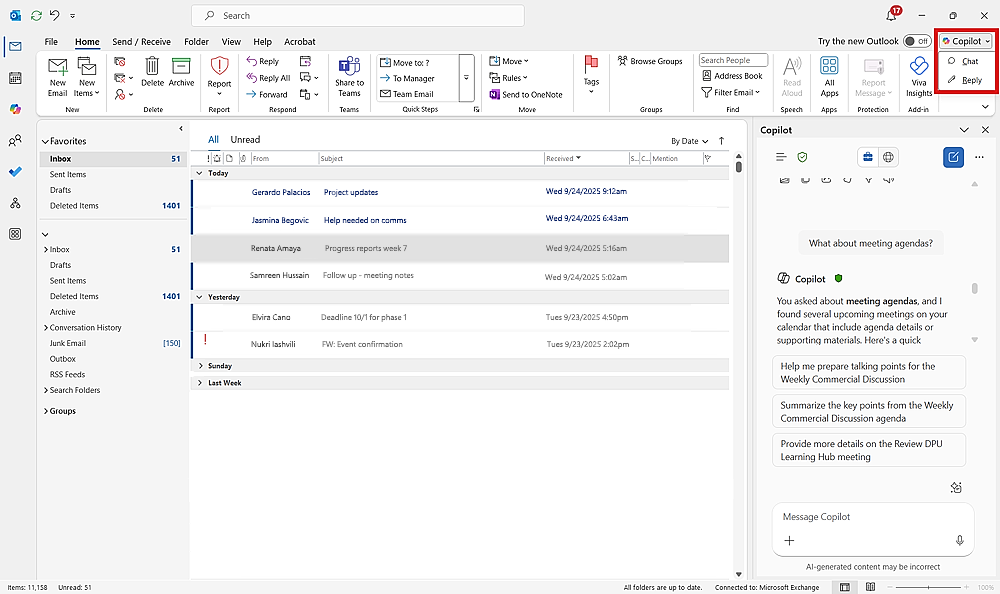Switch to Unread messages filter
1000x594 pixels.
click(x=245, y=140)
